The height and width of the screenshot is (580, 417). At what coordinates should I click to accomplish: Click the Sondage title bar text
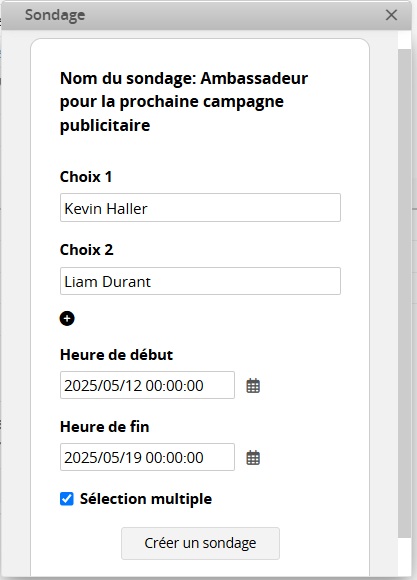(55, 15)
